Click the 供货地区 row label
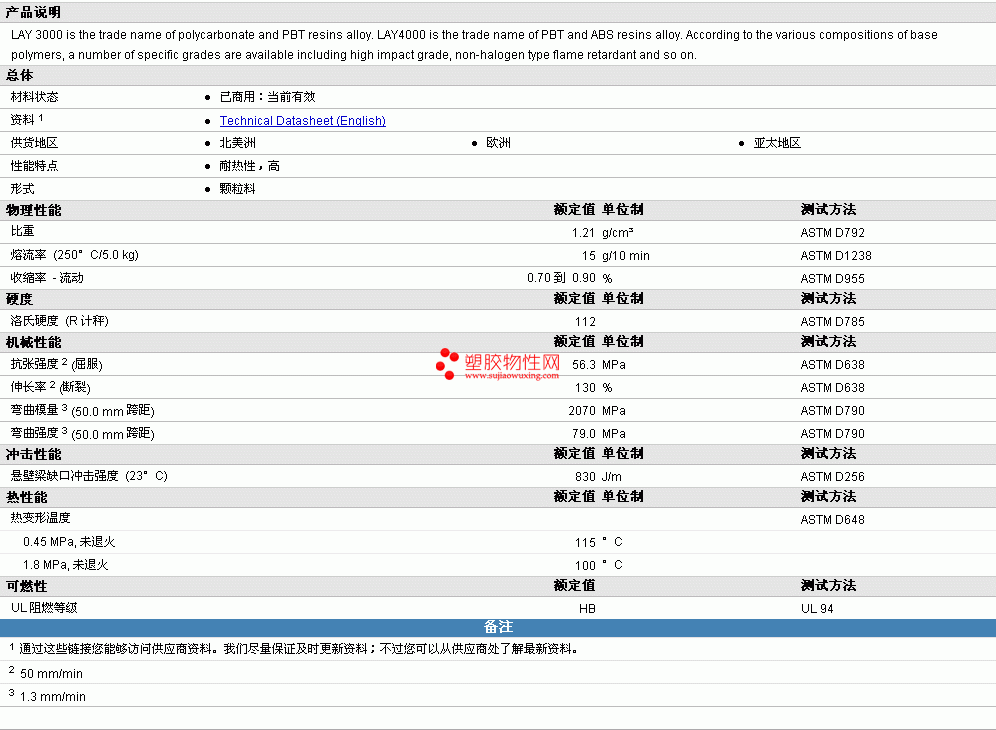The image size is (996, 730). pyautogui.click(x=34, y=143)
